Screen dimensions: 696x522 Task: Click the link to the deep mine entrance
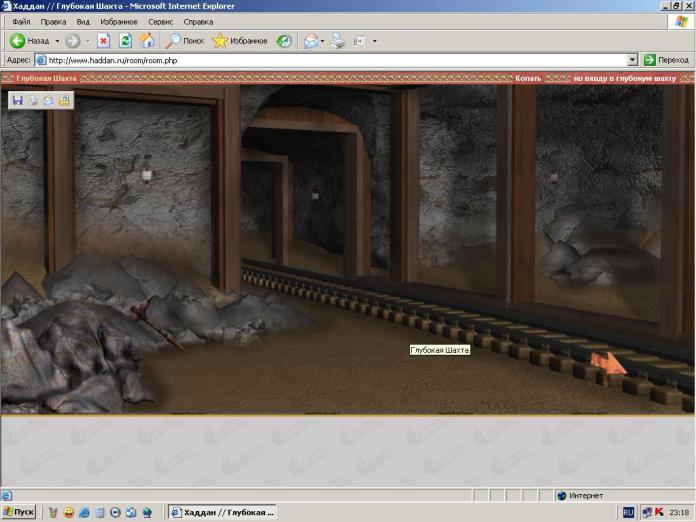625,78
